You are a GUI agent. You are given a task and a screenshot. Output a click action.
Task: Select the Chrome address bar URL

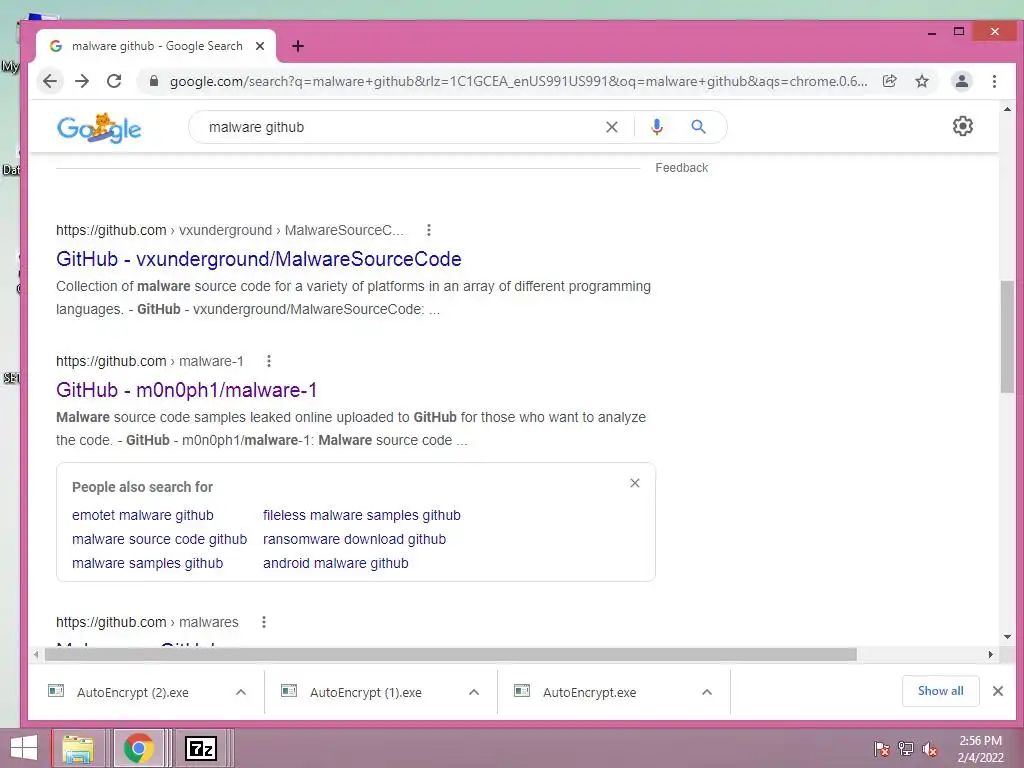coord(519,81)
